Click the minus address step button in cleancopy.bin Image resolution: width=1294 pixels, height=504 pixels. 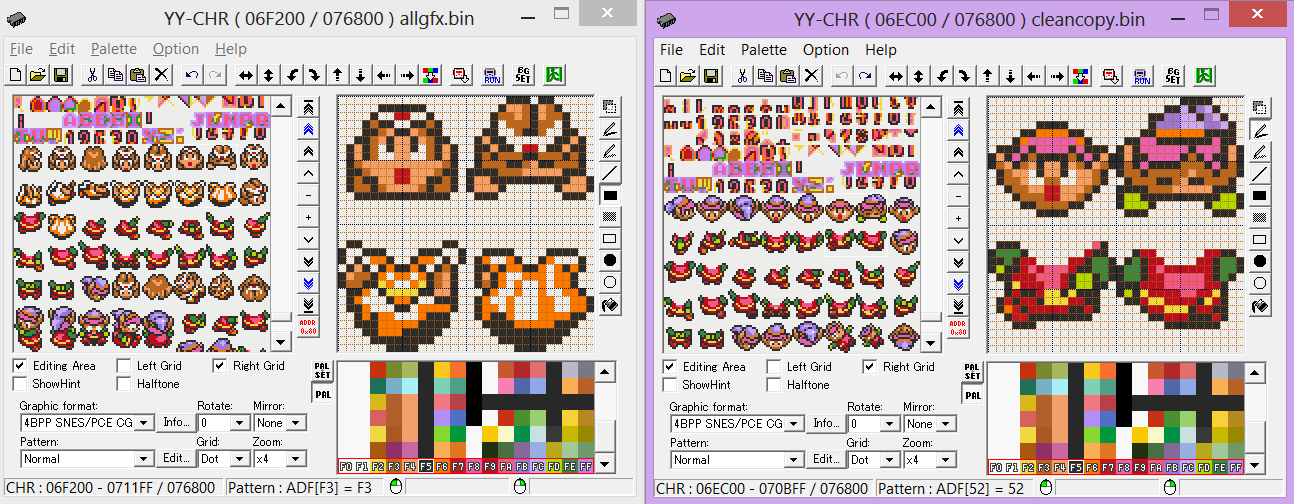click(958, 196)
